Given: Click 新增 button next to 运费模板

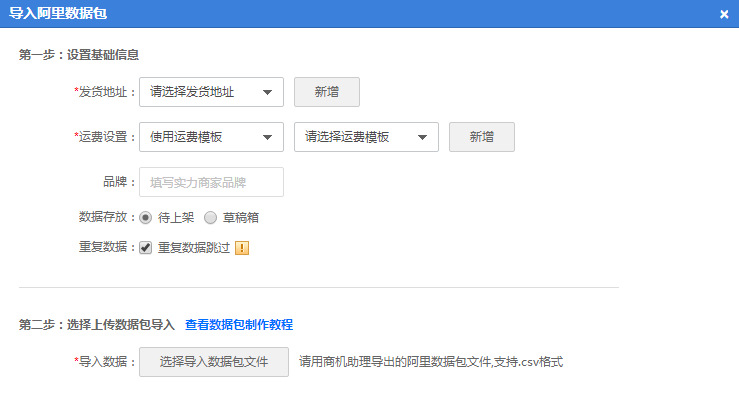Looking at the screenshot, I should coord(482,137).
